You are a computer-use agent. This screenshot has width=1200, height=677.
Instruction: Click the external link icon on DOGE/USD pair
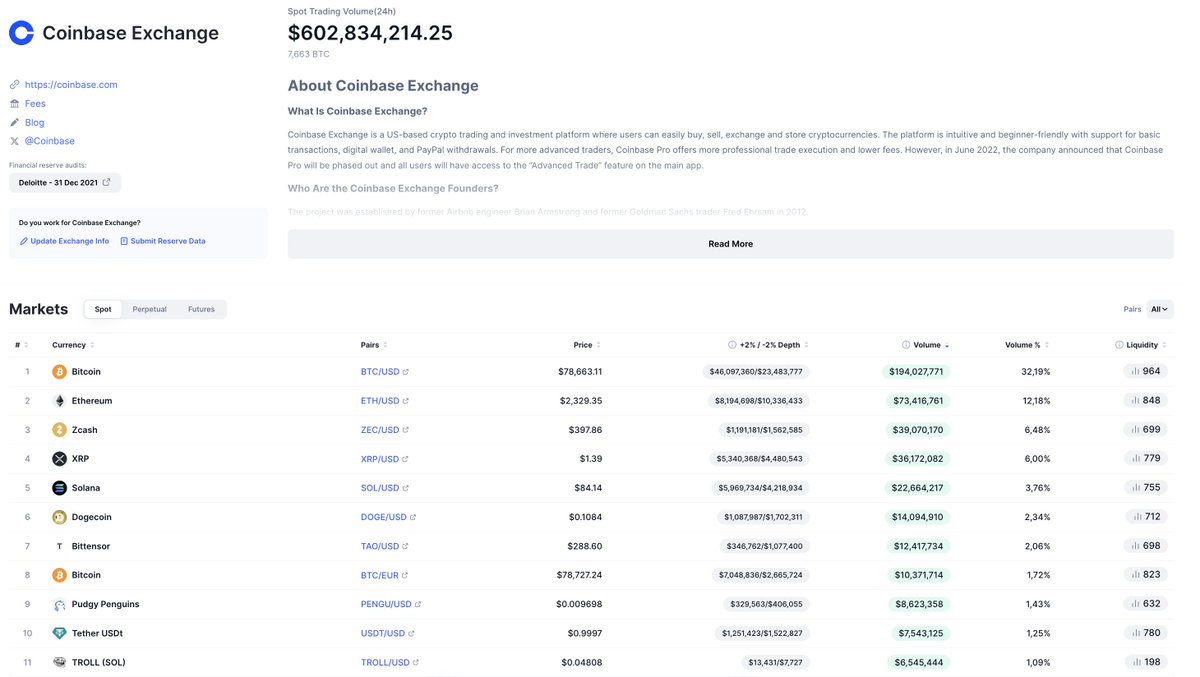[413, 517]
